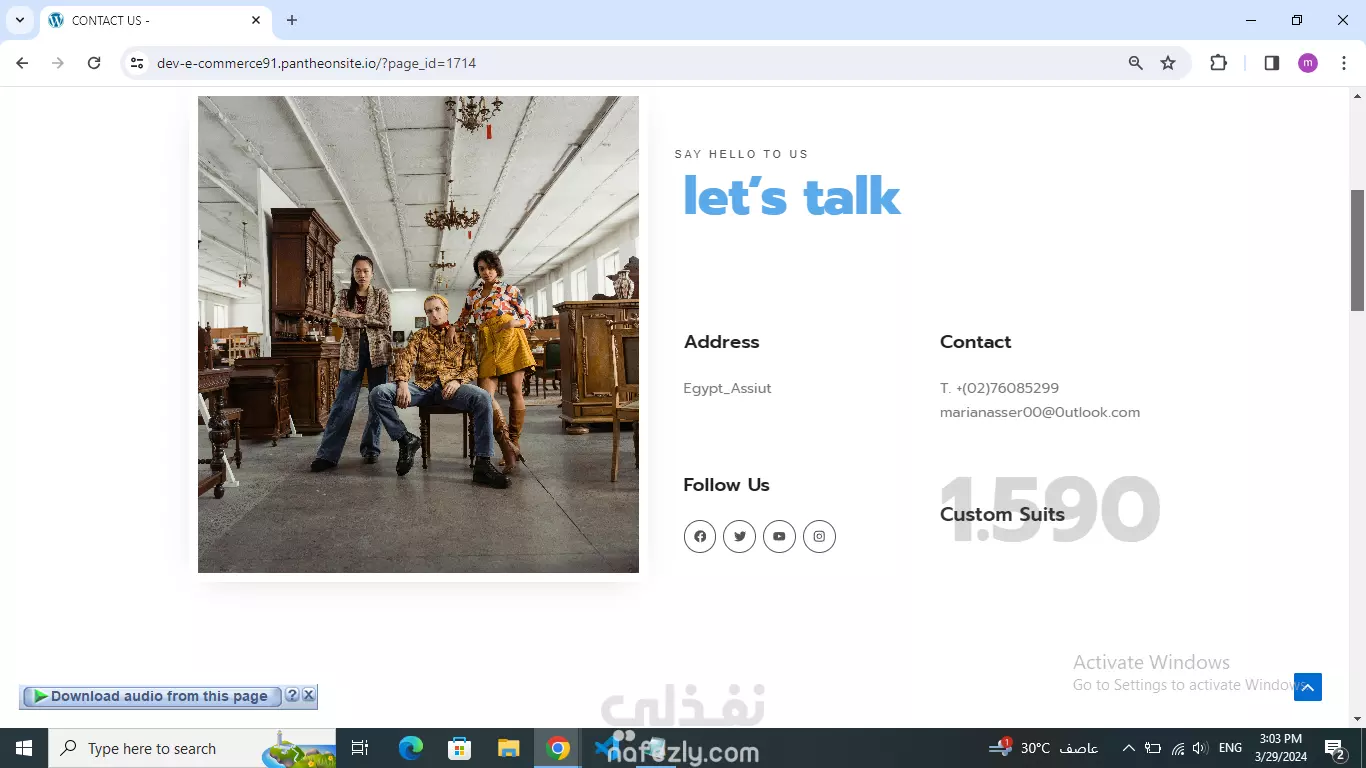This screenshot has height=768, width=1366.
Task: Open the Instagram social icon
Action: [819, 536]
